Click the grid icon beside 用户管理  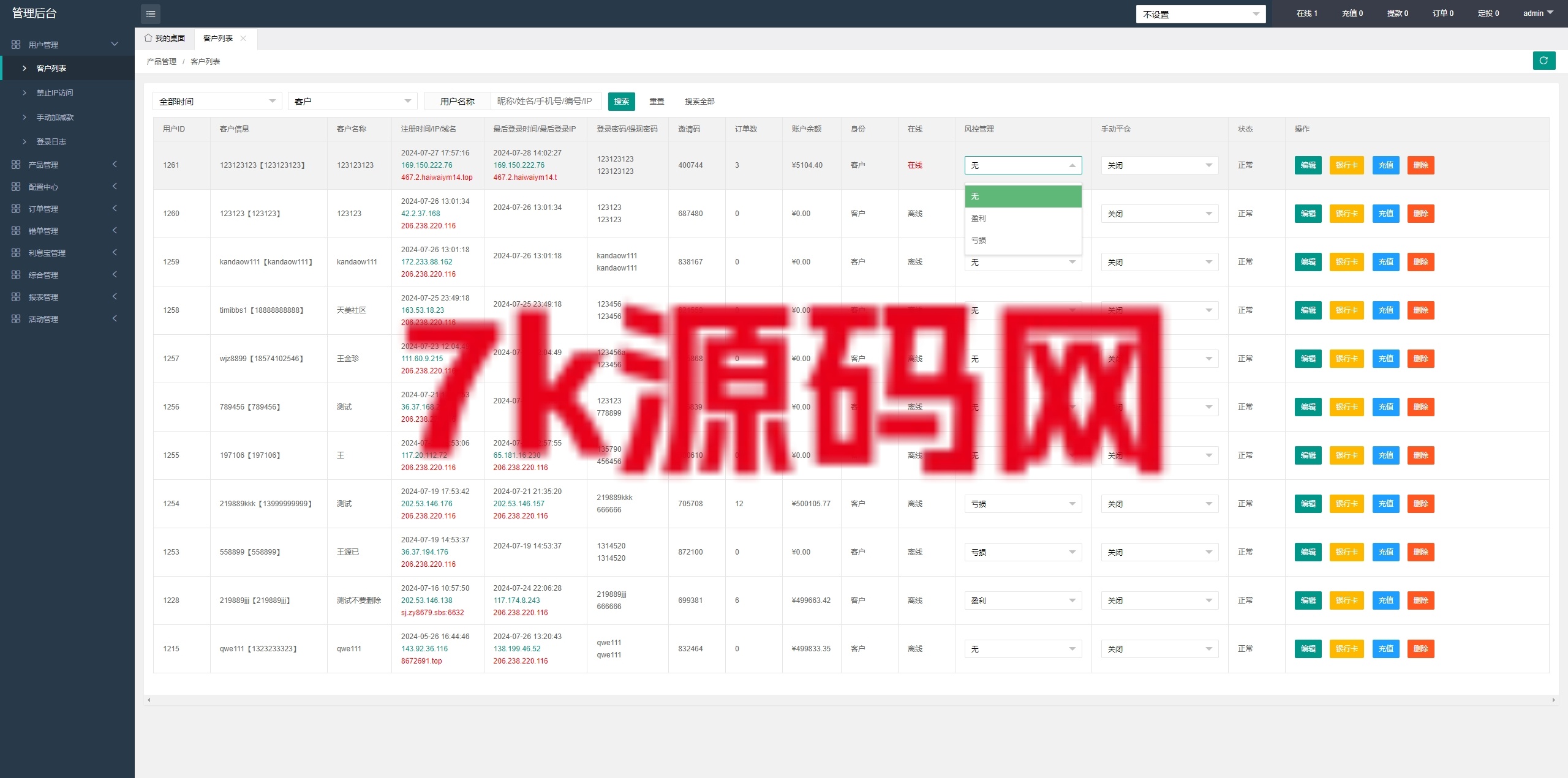[16, 45]
